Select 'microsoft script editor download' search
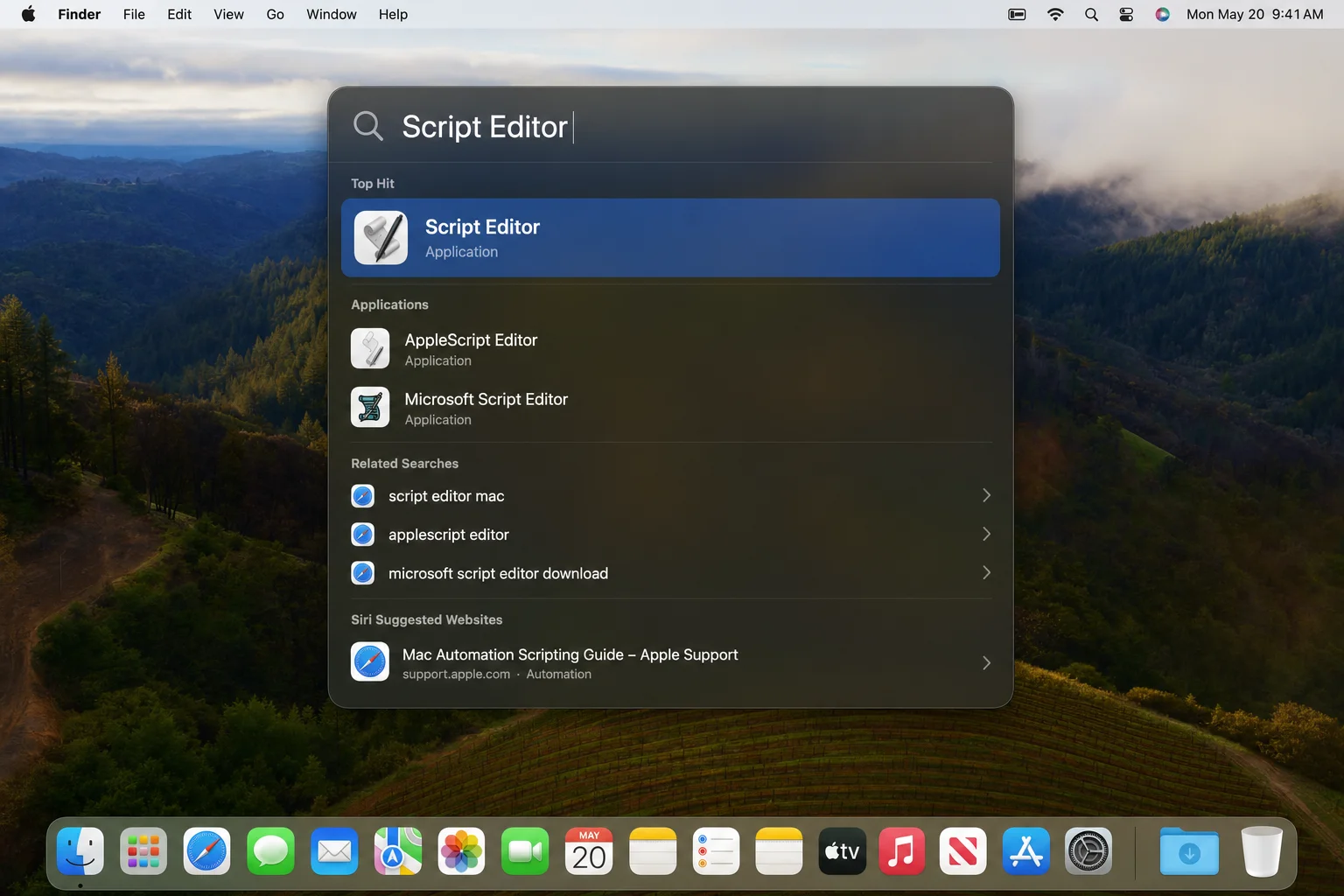The height and width of the screenshot is (896, 1344). pos(670,573)
